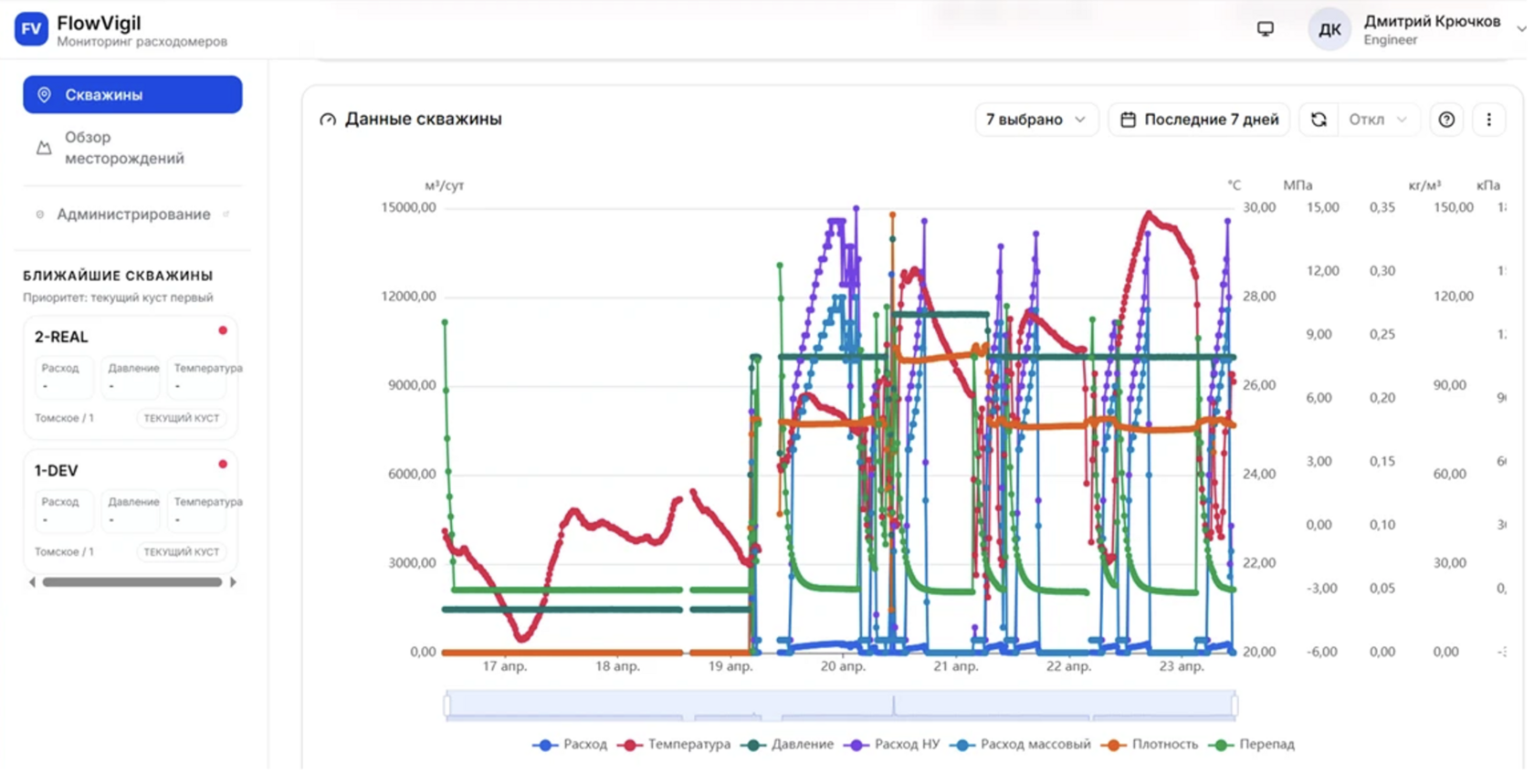Screen dimensions: 1534x784
Task: Click the calendar icon in date range
Action: pos(1128,120)
